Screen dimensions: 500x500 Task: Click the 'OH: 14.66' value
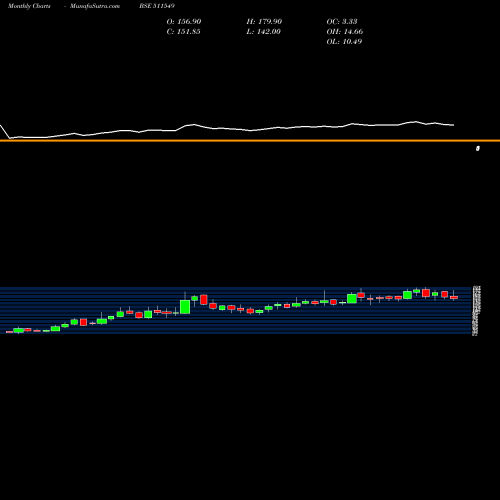click(x=345, y=31)
